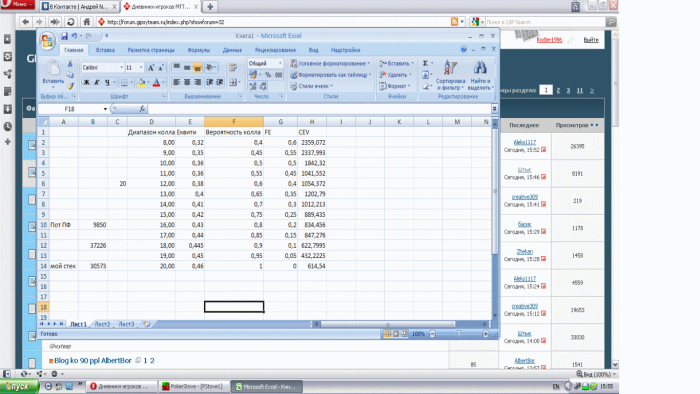Click the insert function fx icon
The image size is (700, 394).
pyautogui.click(x=142, y=109)
